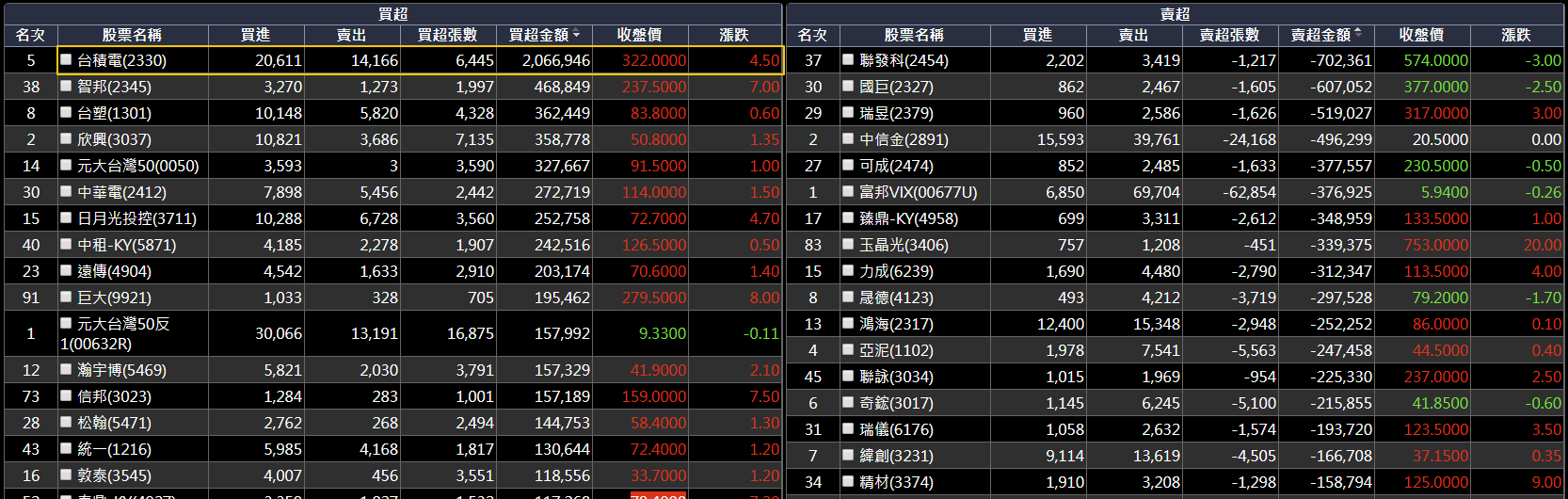The image size is (1568, 499).
Task: Open stock 元大台灣50反1(00632R) row
Action: 393,333
